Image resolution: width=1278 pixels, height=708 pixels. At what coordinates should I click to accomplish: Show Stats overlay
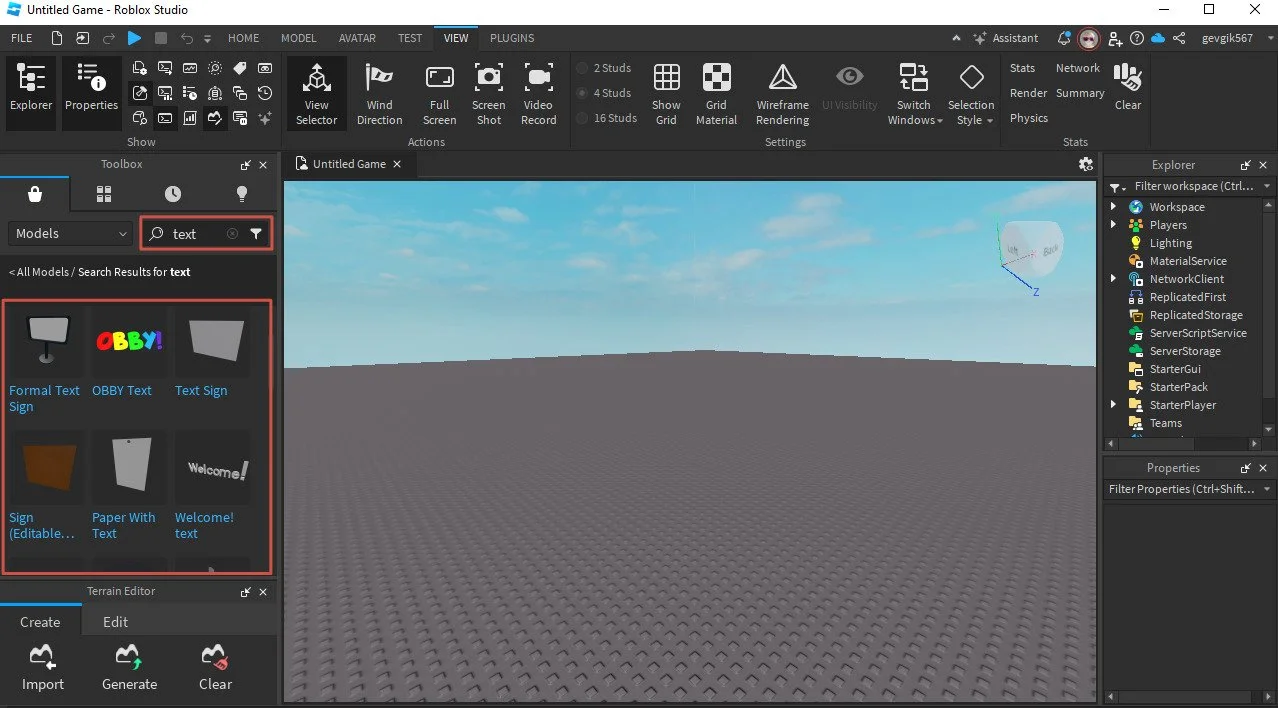tap(1022, 68)
